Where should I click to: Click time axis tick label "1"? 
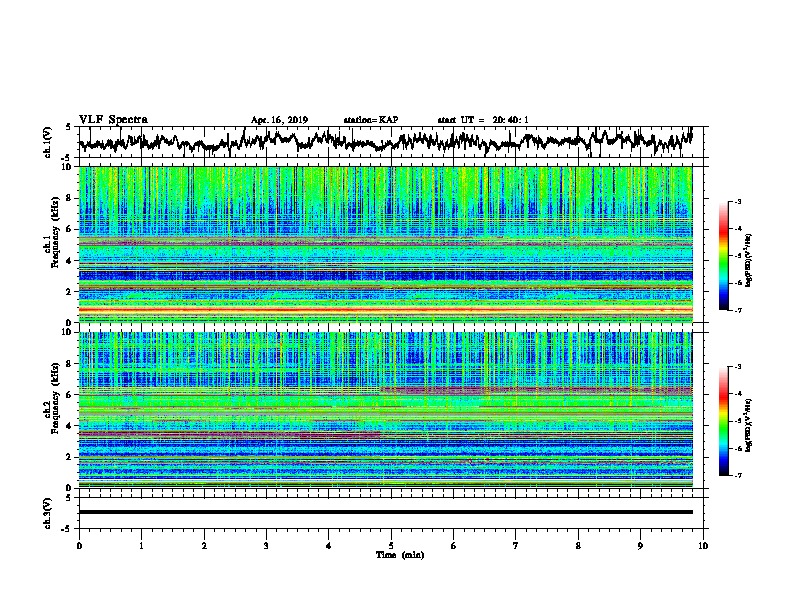(x=141, y=546)
